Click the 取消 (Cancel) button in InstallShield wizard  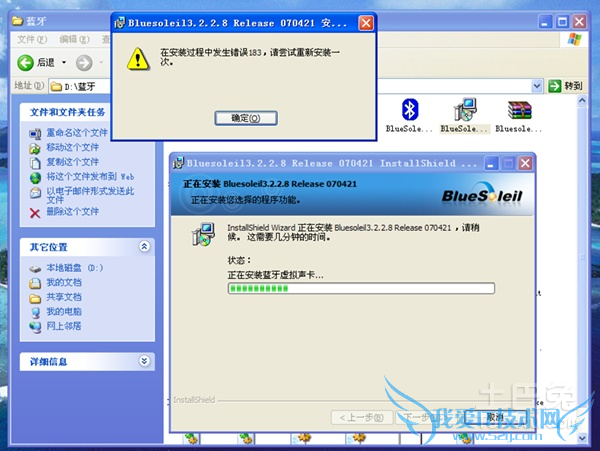pyautogui.click(x=495, y=417)
